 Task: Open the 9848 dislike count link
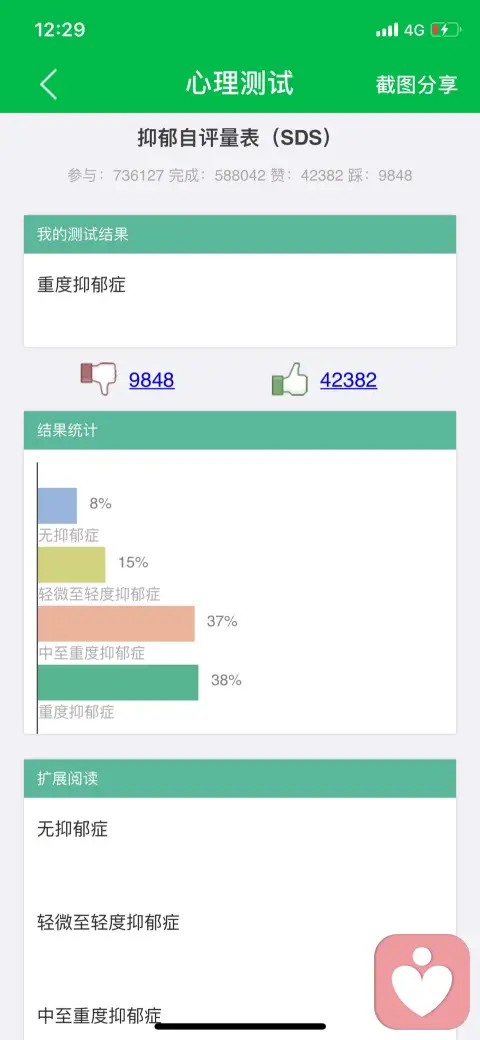tap(152, 379)
